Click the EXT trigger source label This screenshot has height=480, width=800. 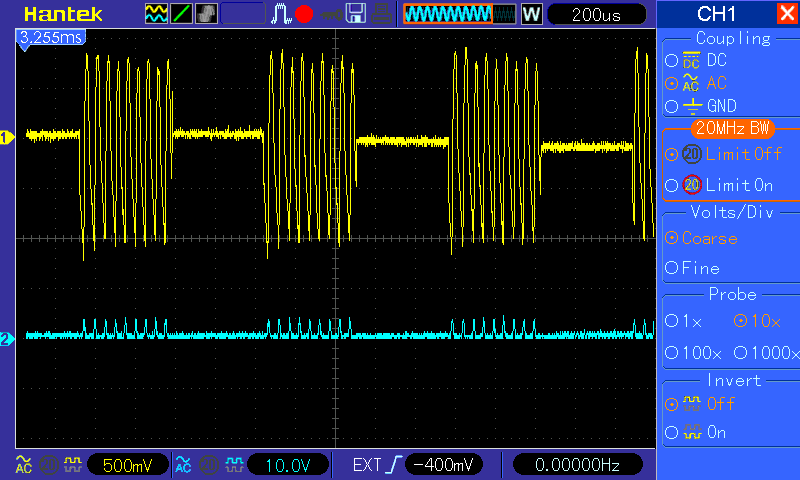click(x=367, y=465)
